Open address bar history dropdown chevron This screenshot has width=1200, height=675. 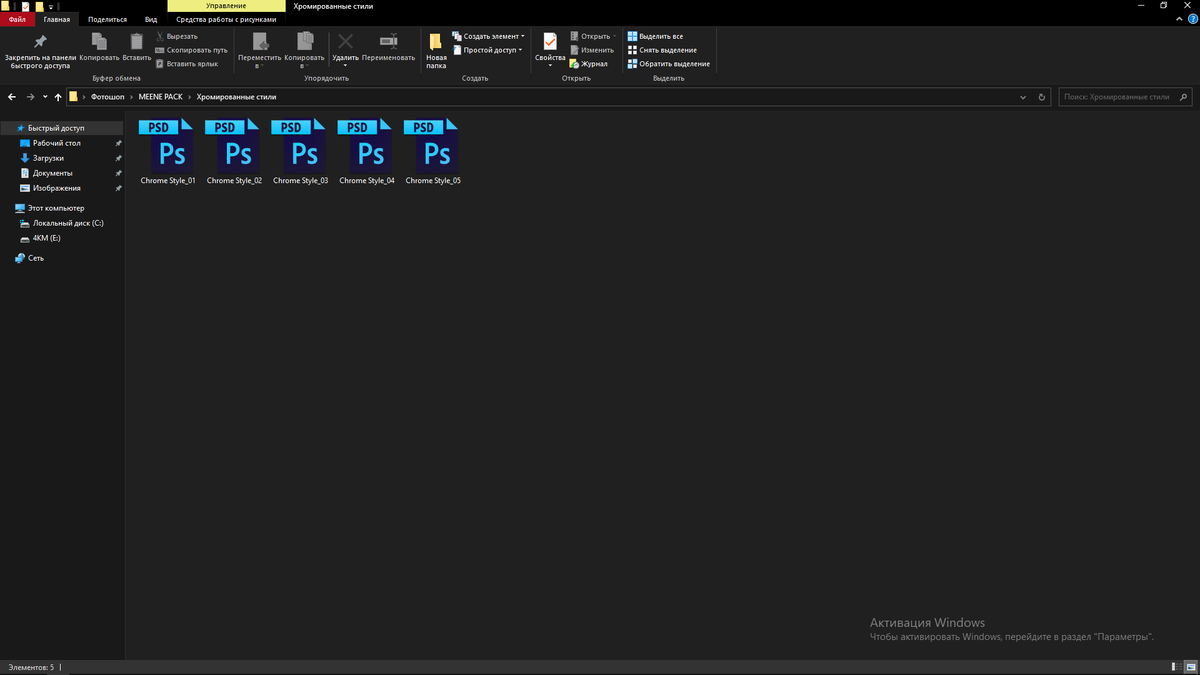[1023, 97]
